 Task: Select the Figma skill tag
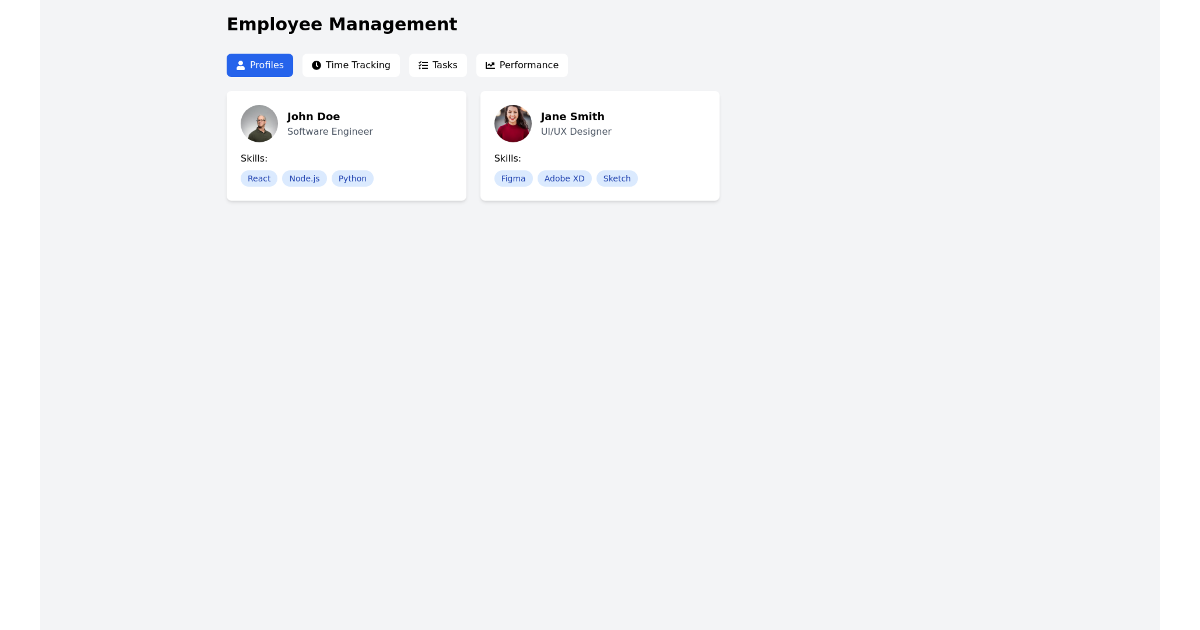pyautogui.click(x=513, y=178)
